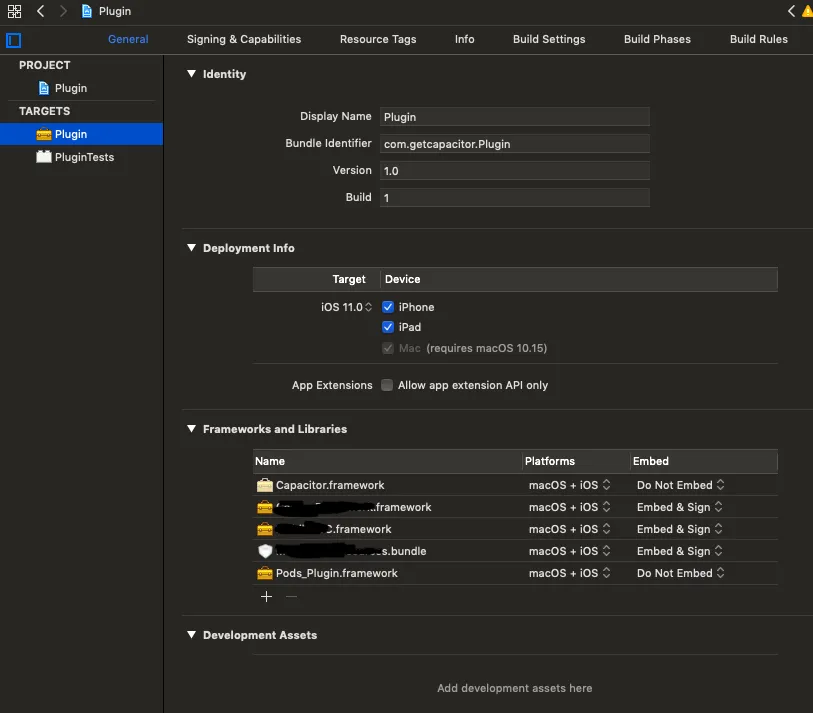
Task: Collapse the Frameworks and Libraries section
Action: point(192,429)
